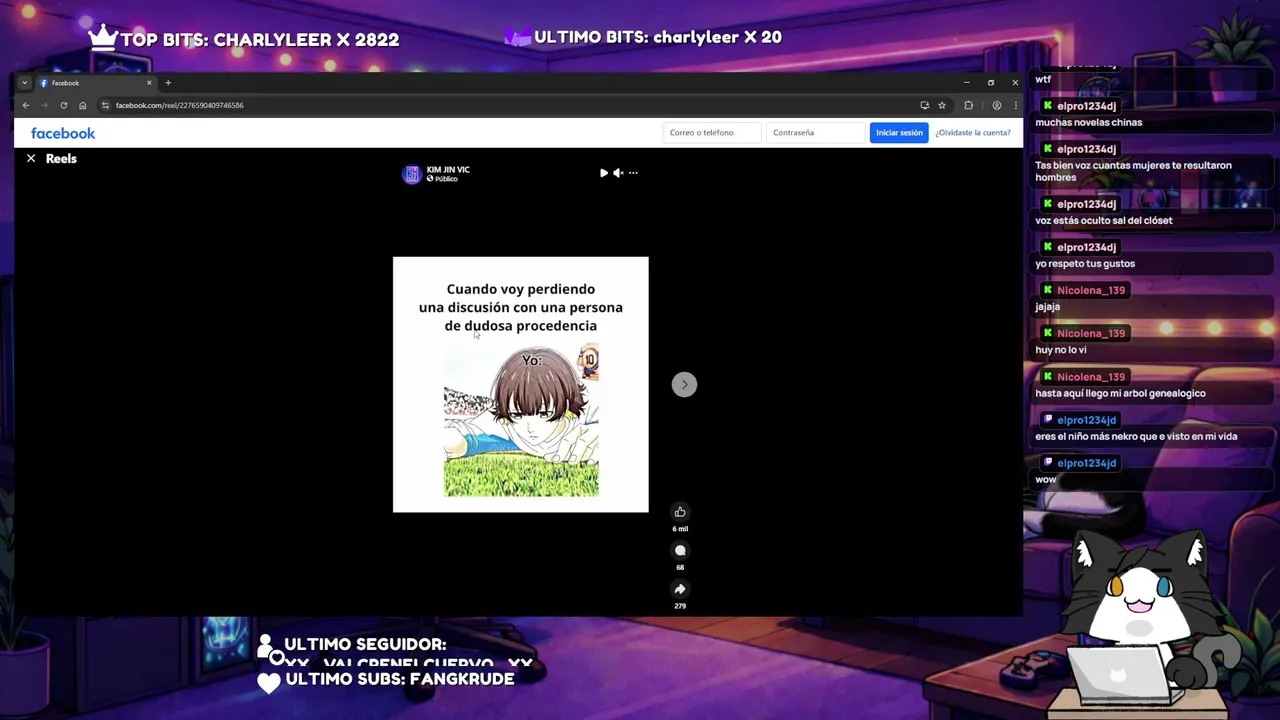
Task: Open the browser extensions menu
Action: tap(968, 105)
